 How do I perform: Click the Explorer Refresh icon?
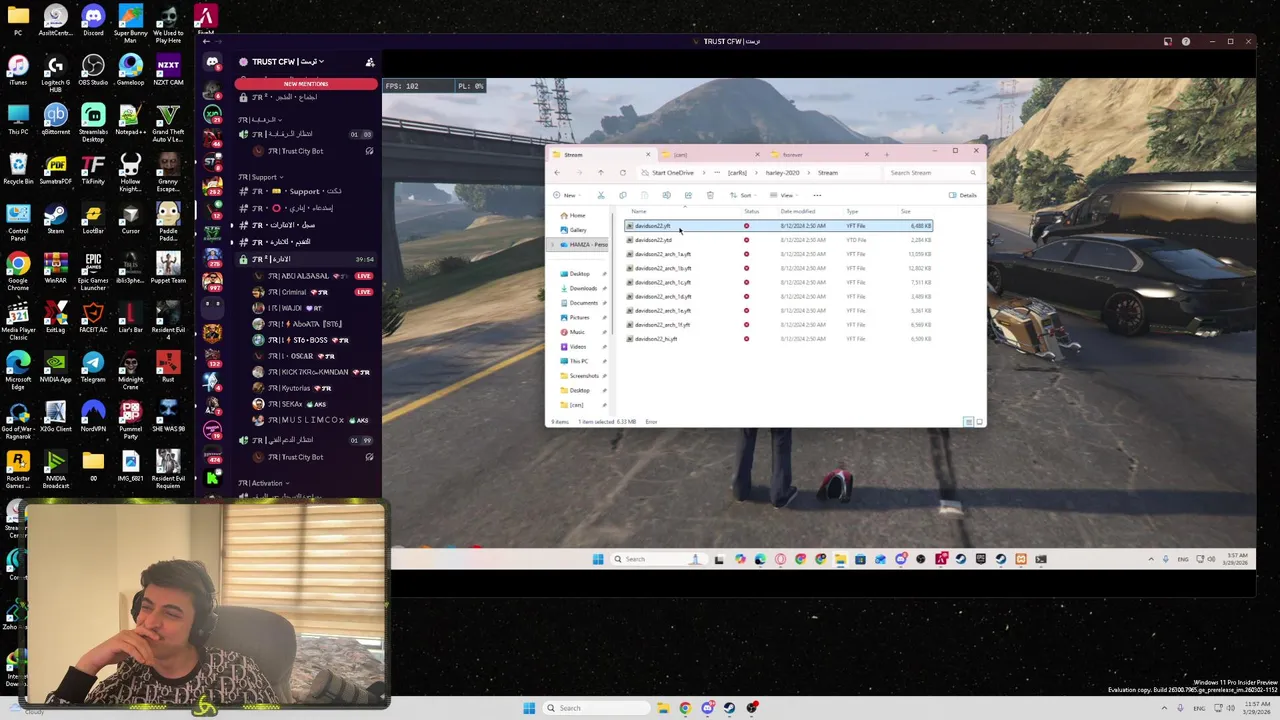tap(622, 172)
